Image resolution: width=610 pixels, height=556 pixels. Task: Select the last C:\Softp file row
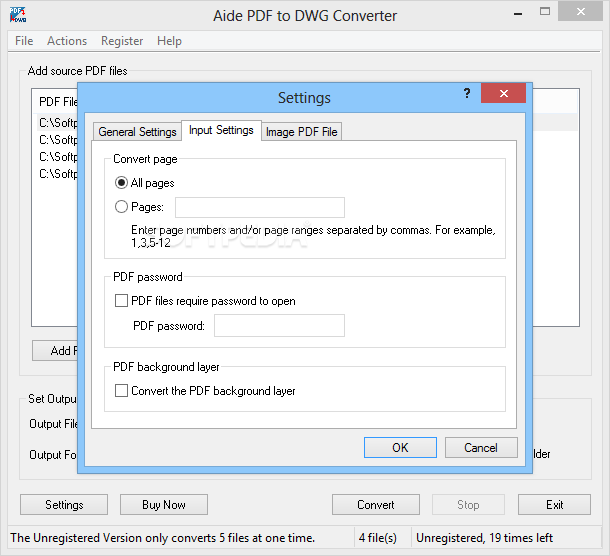point(58,173)
